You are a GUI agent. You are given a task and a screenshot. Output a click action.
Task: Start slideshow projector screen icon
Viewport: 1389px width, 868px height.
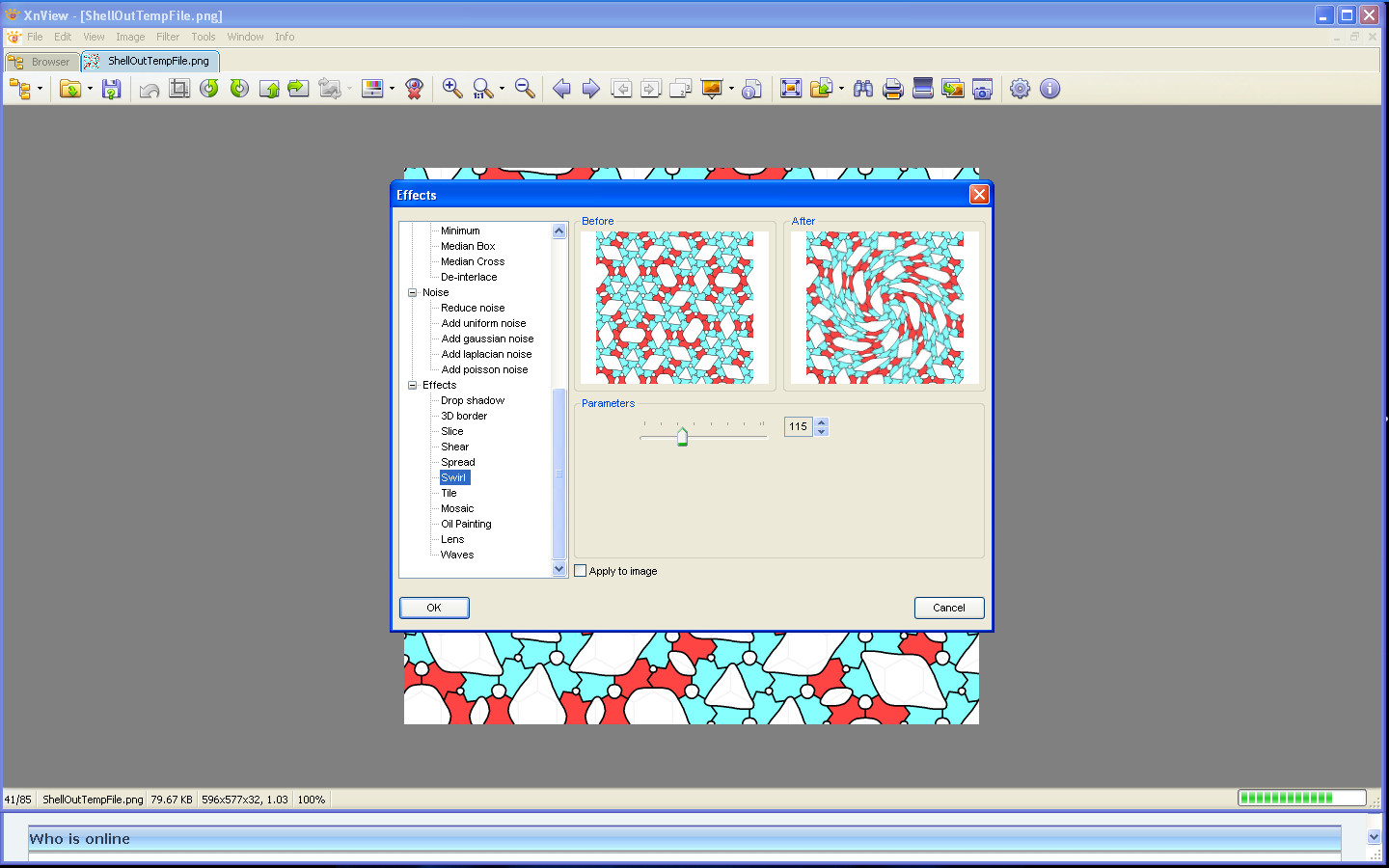tap(712, 89)
